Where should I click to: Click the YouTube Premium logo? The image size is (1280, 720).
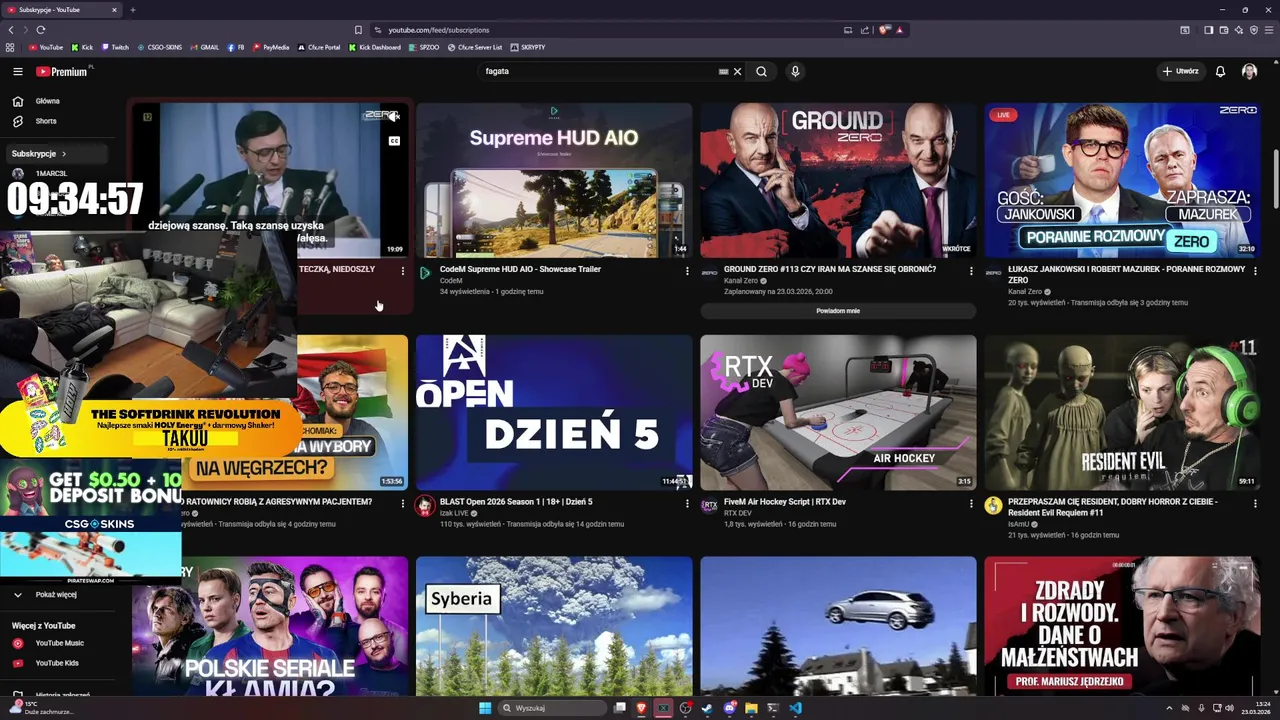pyautogui.click(x=62, y=71)
